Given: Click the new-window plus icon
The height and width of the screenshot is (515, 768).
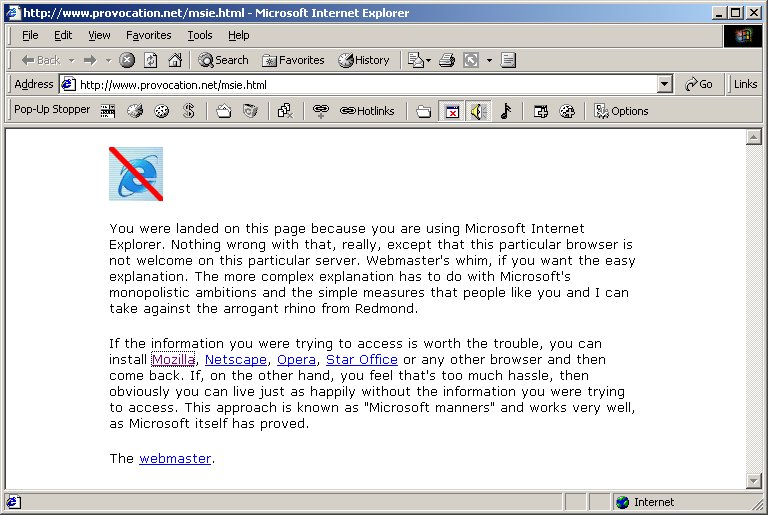Looking at the screenshot, I should (x=541, y=111).
